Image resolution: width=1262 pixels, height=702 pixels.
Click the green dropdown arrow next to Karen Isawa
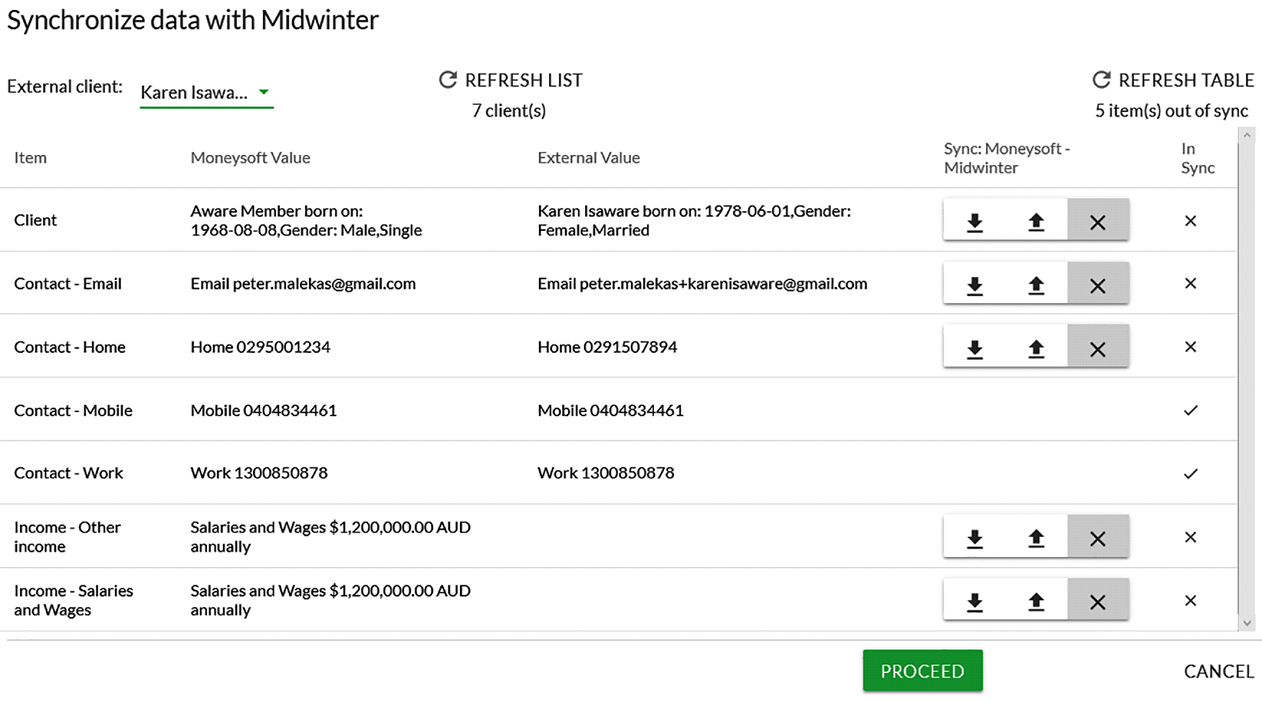tap(264, 92)
